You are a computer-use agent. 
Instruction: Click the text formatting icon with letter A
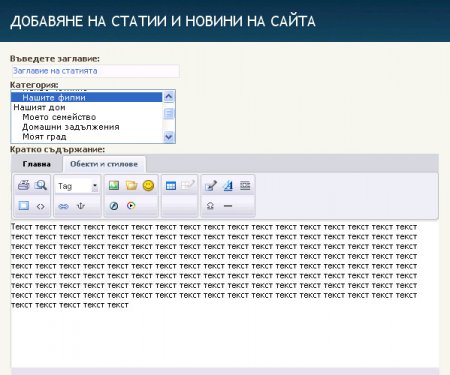228,185
